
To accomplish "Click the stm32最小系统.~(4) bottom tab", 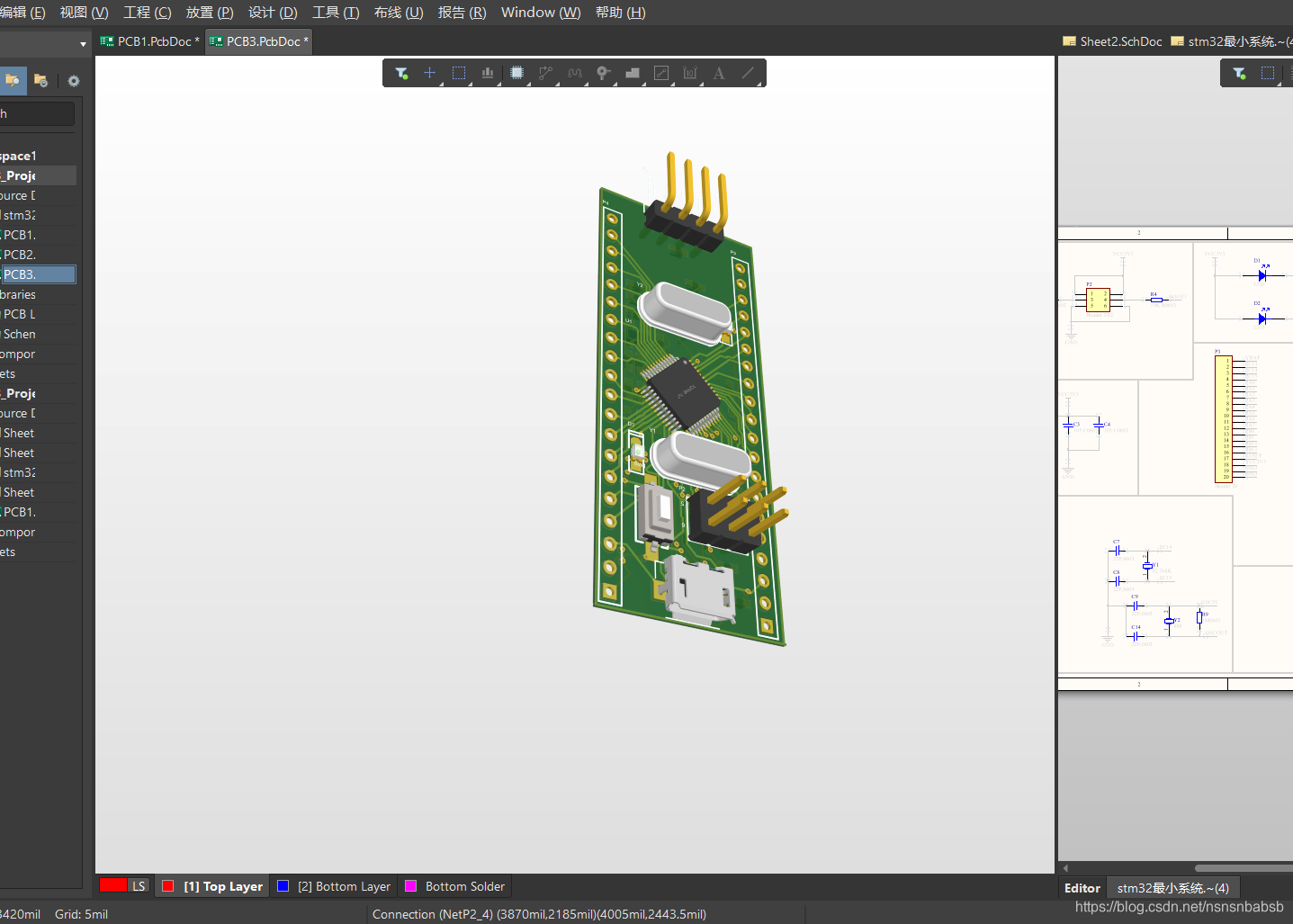I will click(x=1172, y=888).
